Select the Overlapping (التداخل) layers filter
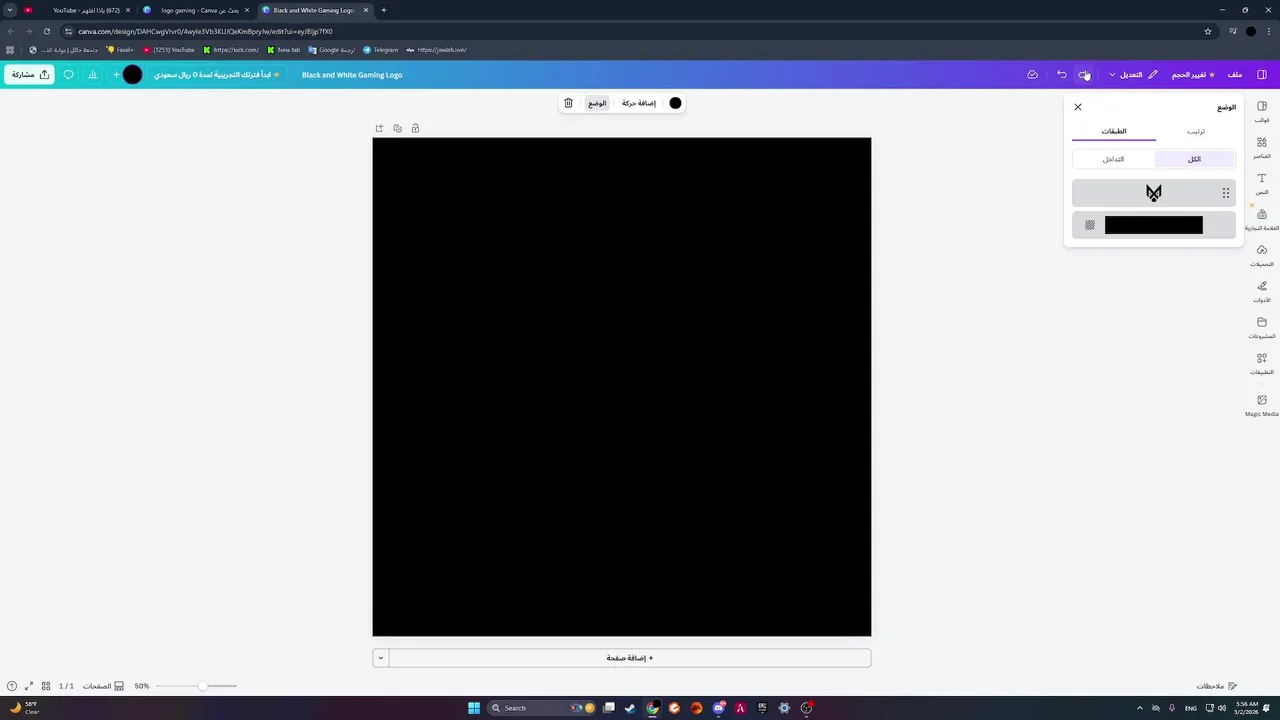Viewport: 1280px width, 720px height. [1113, 159]
